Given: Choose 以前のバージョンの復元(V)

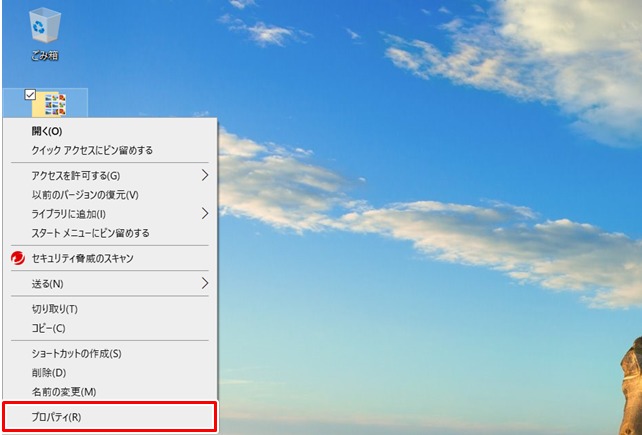Looking at the screenshot, I should pos(110,195).
